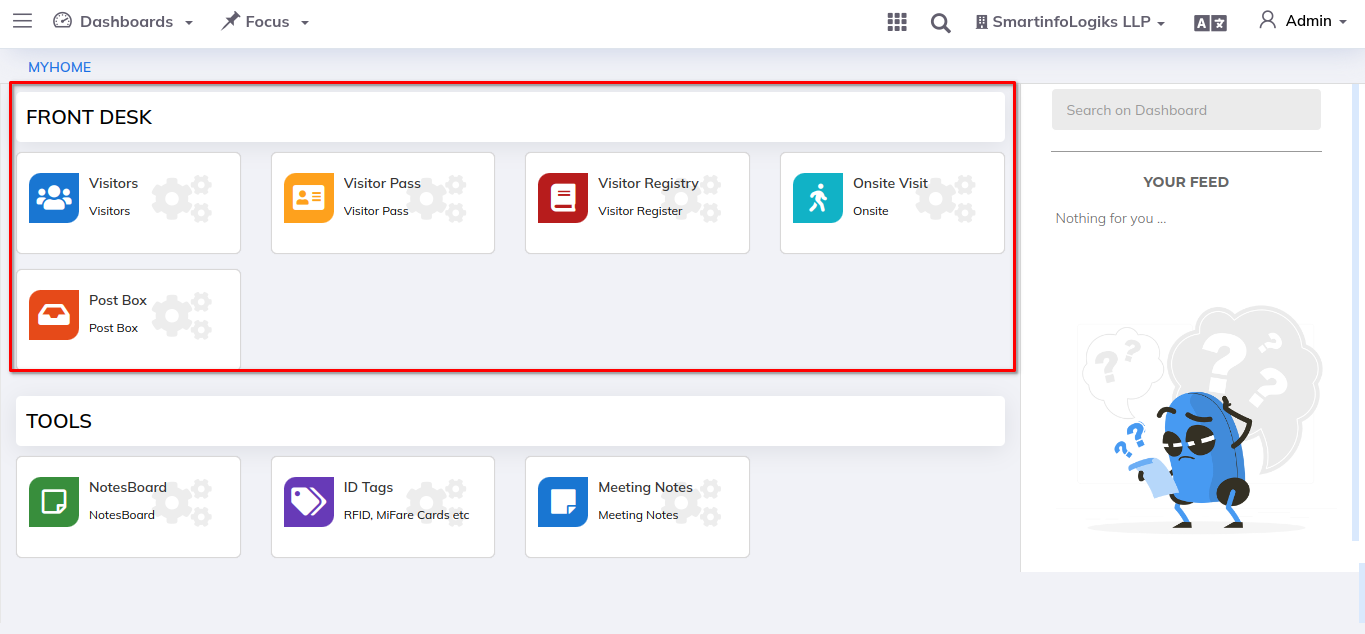
Task: Open the SmartinfoLogiks LLP company selector
Action: (x=1069, y=21)
